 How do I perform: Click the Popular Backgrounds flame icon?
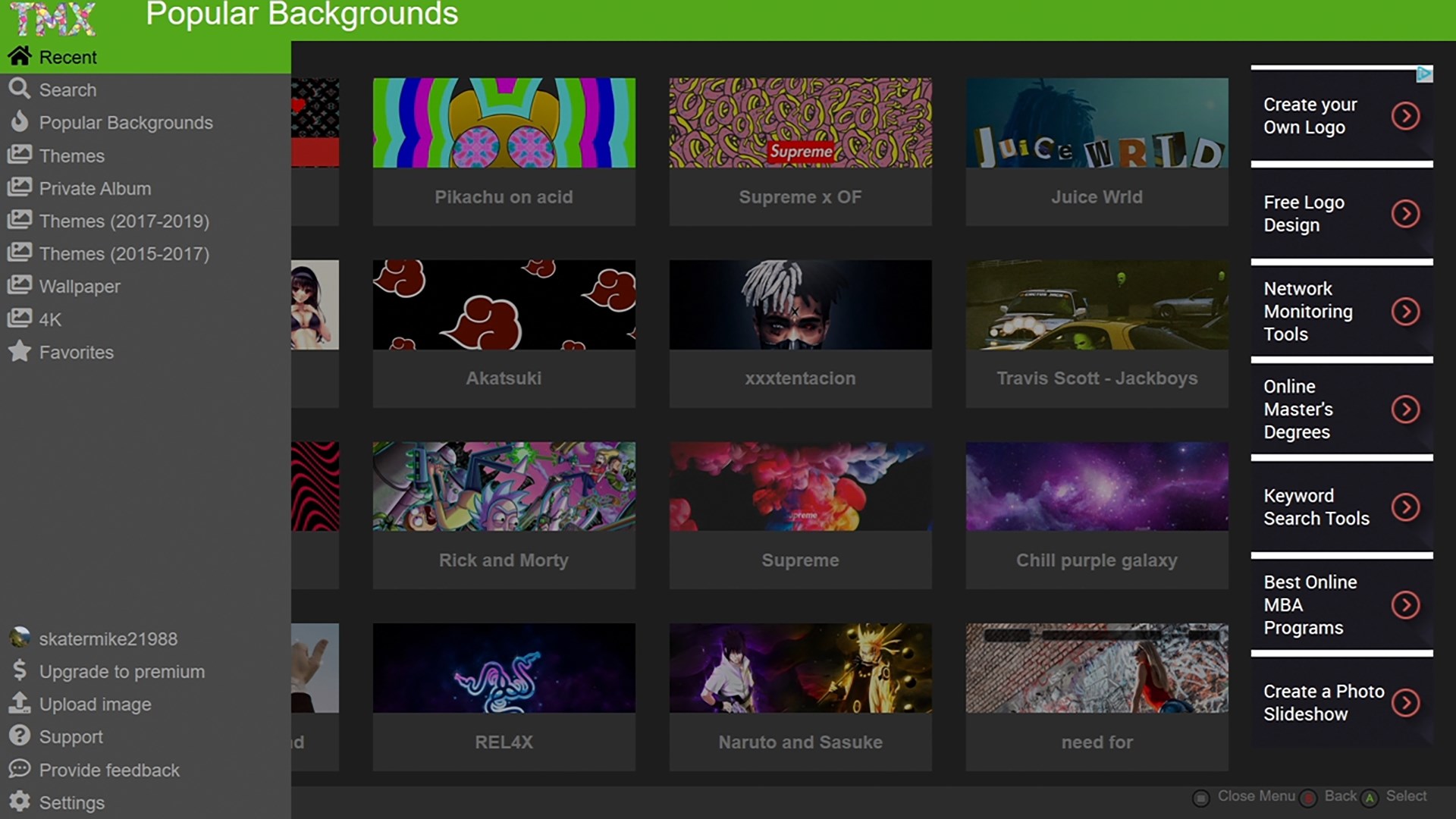(19, 122)
